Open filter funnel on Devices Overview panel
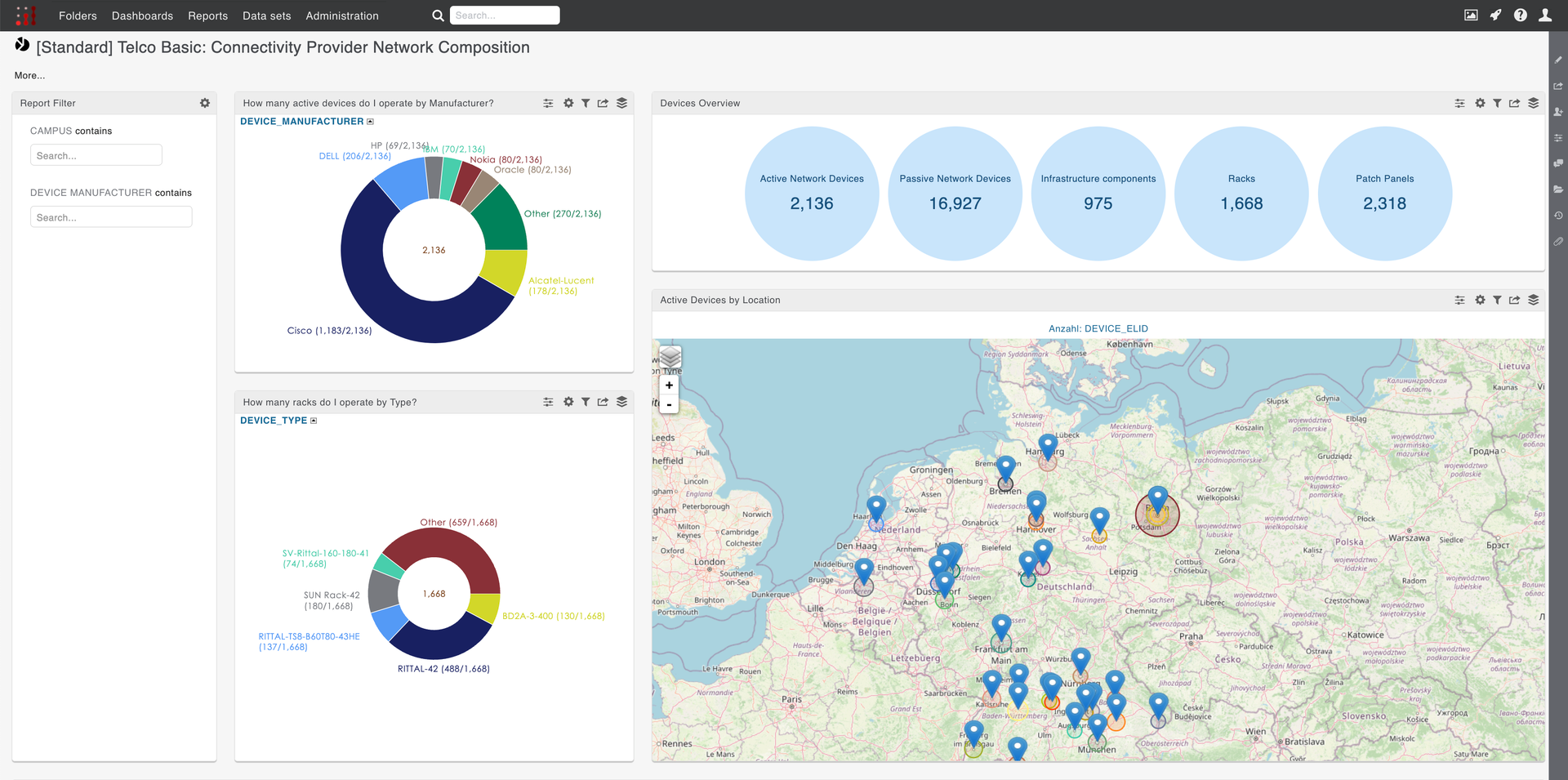This screenshot has width=1568, height=780. click(1497, 104)
